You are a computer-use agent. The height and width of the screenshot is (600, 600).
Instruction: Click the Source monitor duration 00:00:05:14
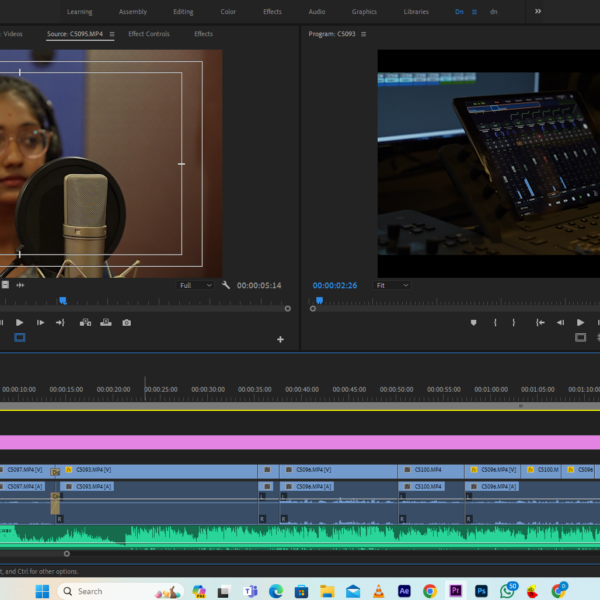[259, 285]
